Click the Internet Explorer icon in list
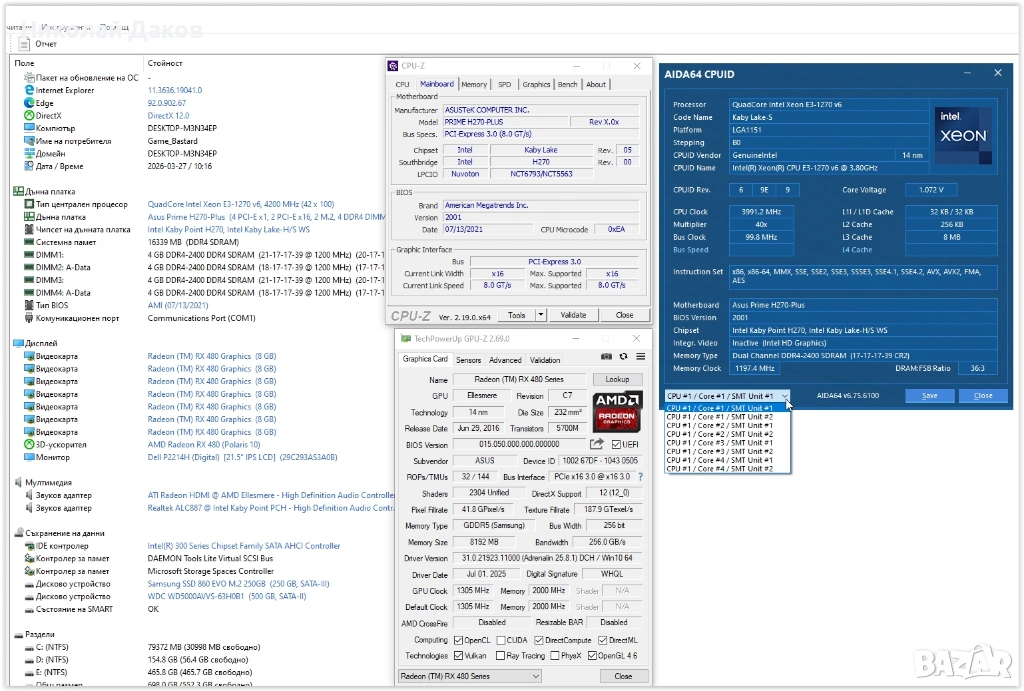 point(29,90)
